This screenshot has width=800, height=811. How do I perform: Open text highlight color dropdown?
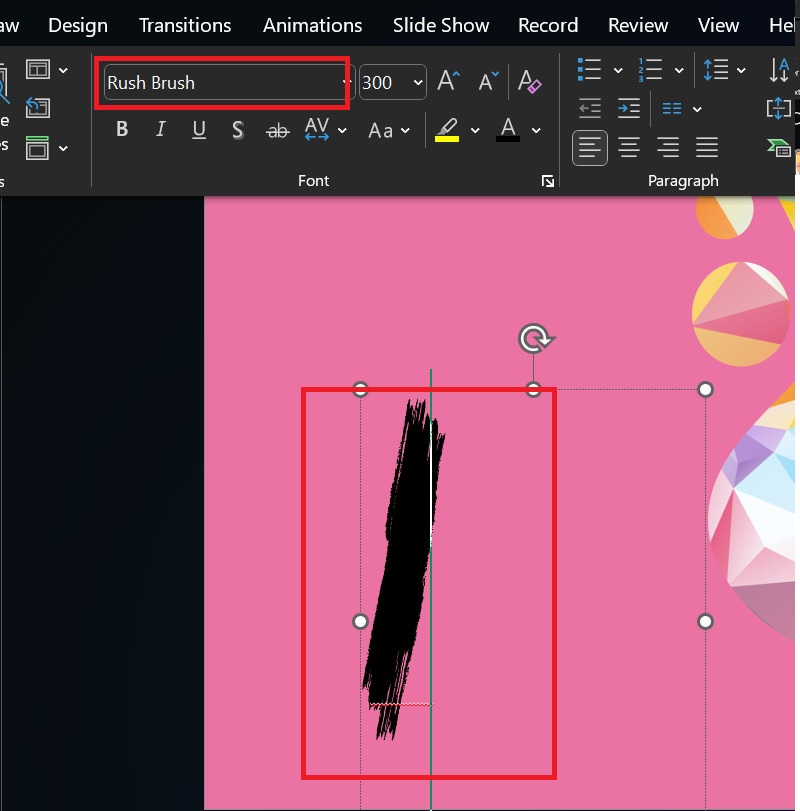point(475,130)
